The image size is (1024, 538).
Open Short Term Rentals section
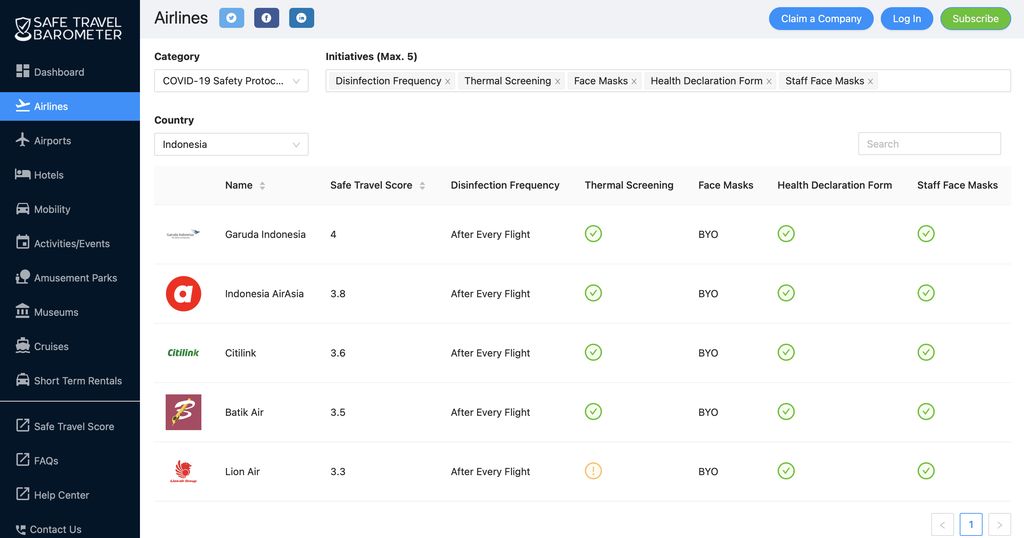[70, 381]
